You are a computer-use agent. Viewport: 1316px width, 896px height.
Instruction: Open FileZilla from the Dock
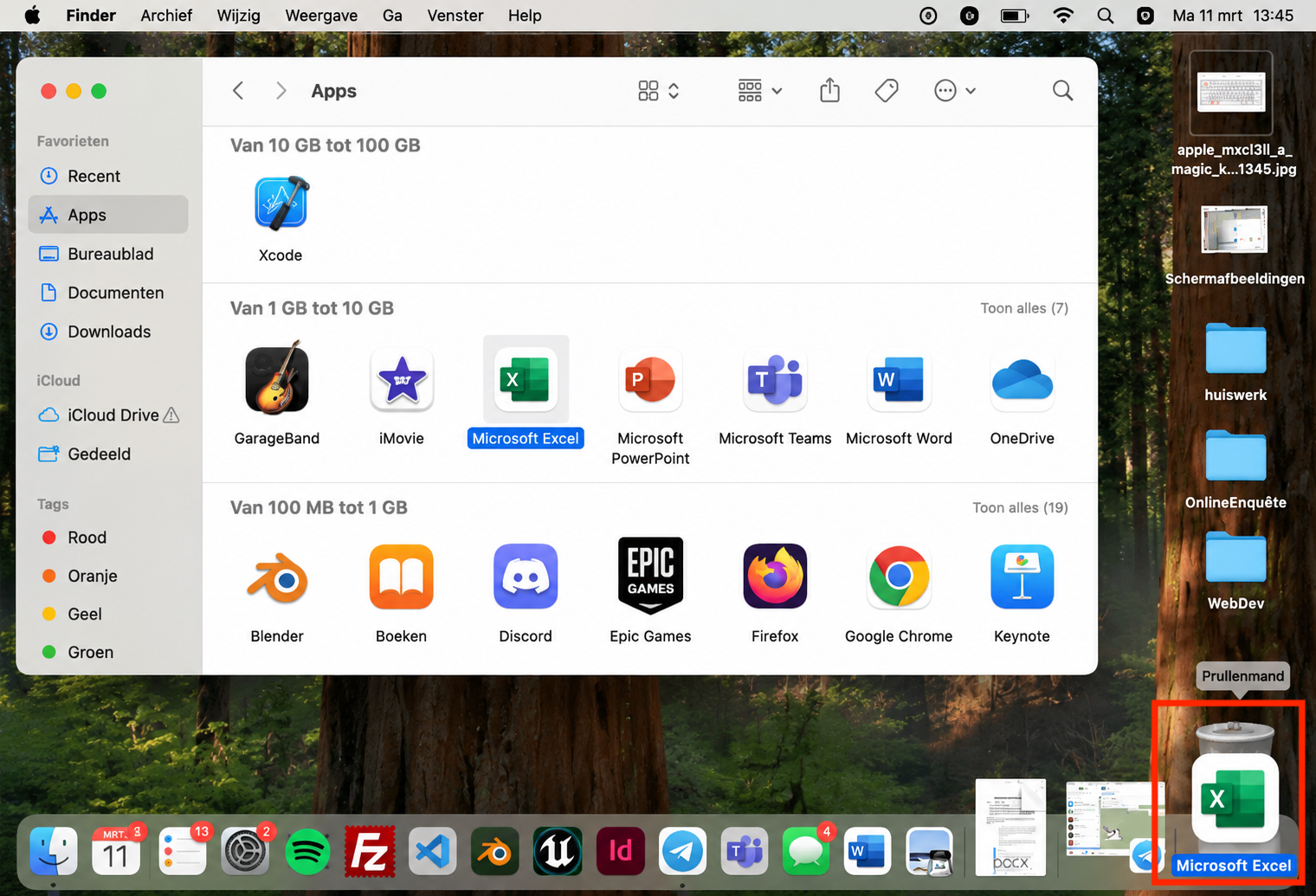370,852
